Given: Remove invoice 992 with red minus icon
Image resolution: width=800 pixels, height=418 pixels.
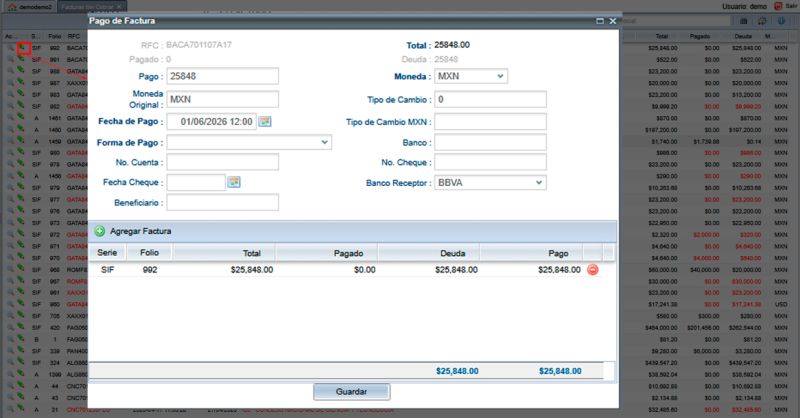Looking at the screenshot, I should 592,269.
